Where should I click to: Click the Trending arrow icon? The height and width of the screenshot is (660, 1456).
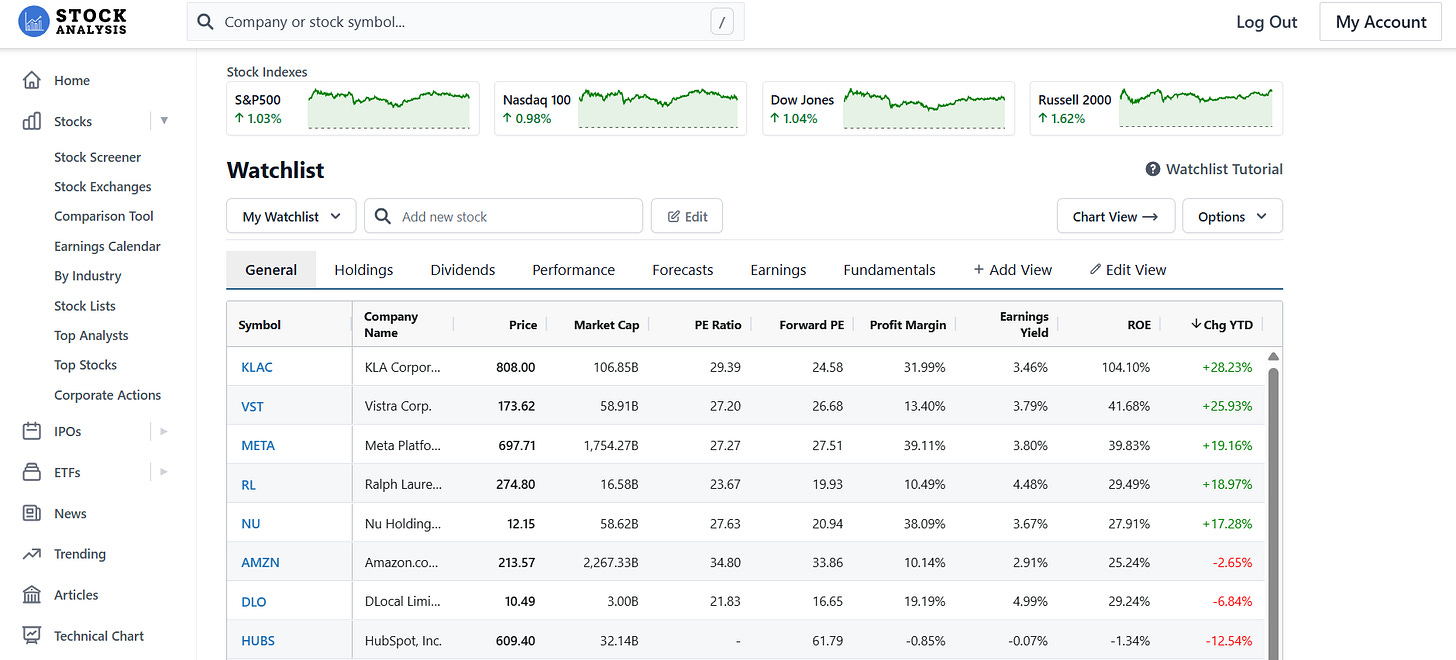tap(32, 554)
